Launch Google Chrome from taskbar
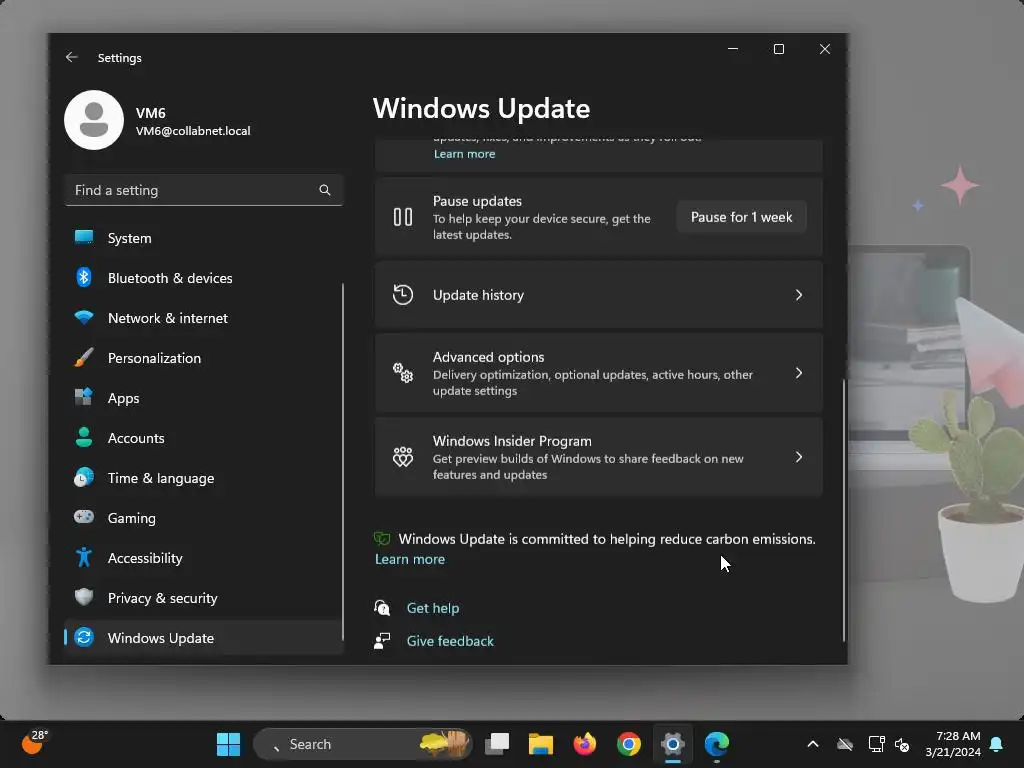 pos(629,744)
